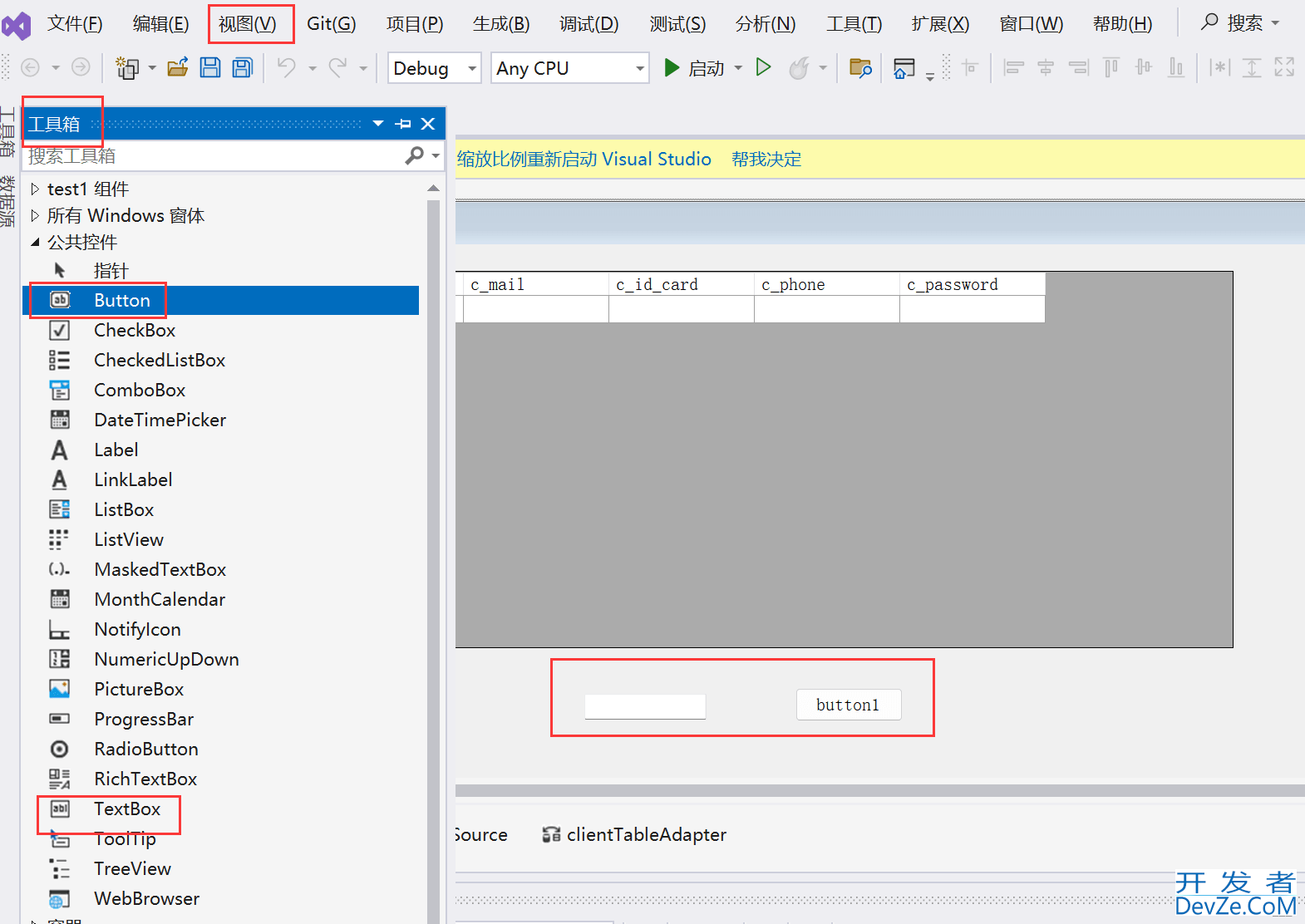Select the RadioButton control in toolbox
The image size is (1305, 924).
click(x=220, y=749)
